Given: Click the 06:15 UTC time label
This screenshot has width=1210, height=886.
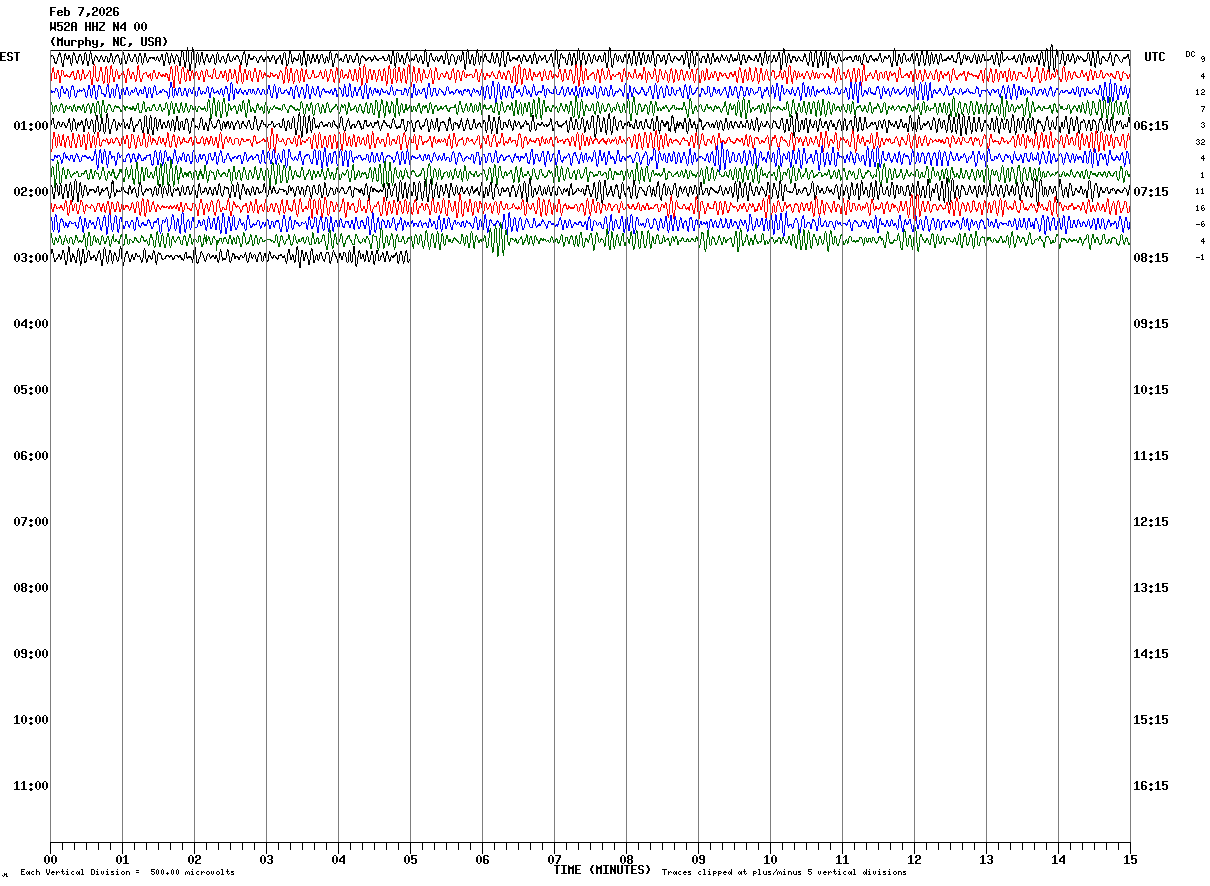Looking at the screenshot, I should (x=1151, y=126).
